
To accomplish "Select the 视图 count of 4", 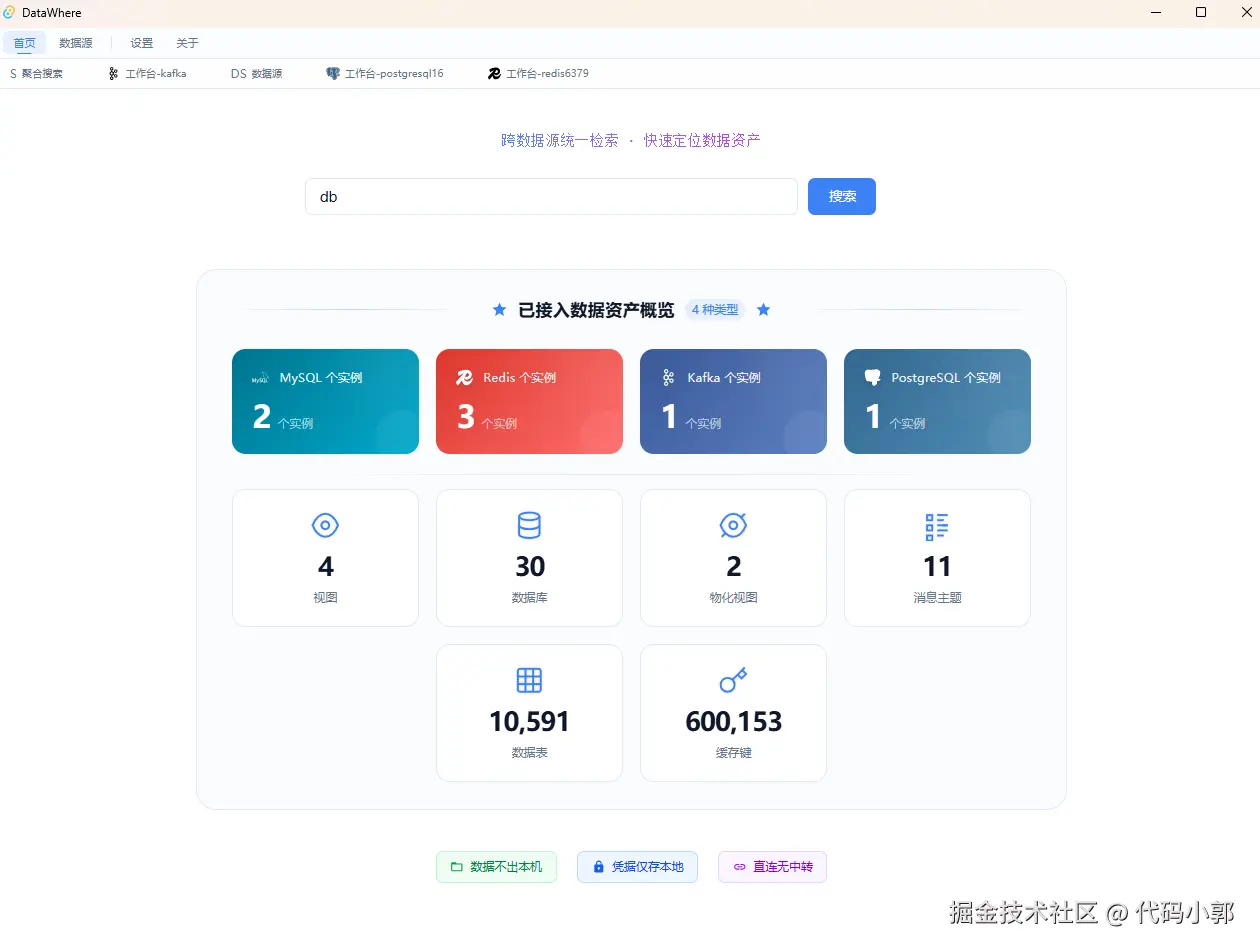I will click(325, 567).
